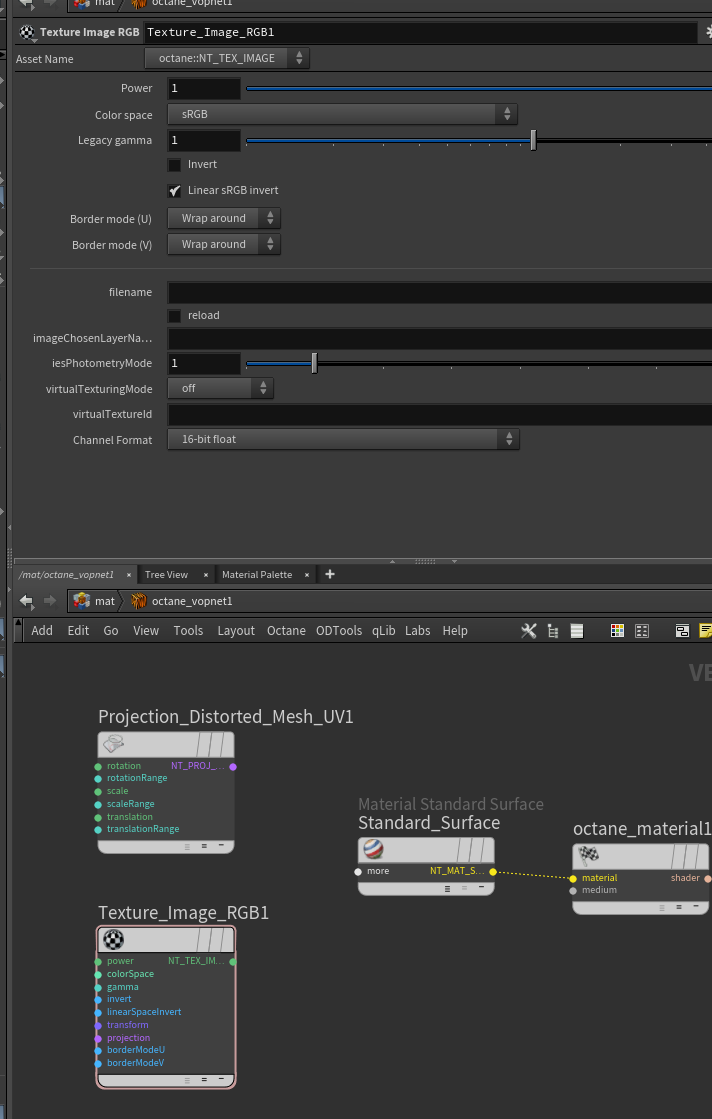Open the Octane menu
The height and width of the screenshot is (1119, 712).
pos(286,631)
